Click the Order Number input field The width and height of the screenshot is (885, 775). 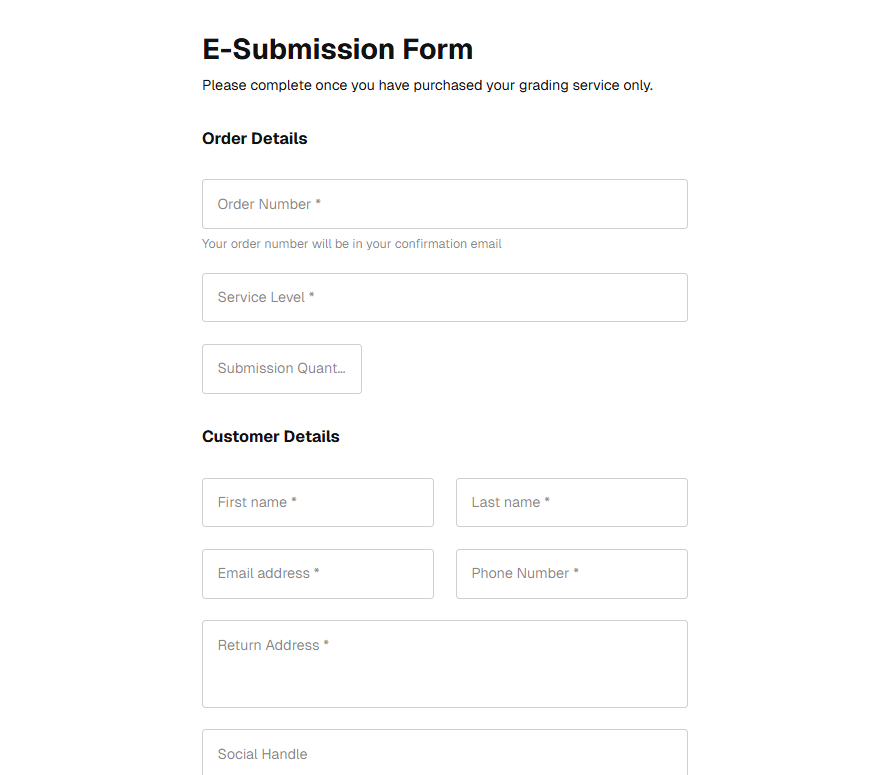[444, 204]
